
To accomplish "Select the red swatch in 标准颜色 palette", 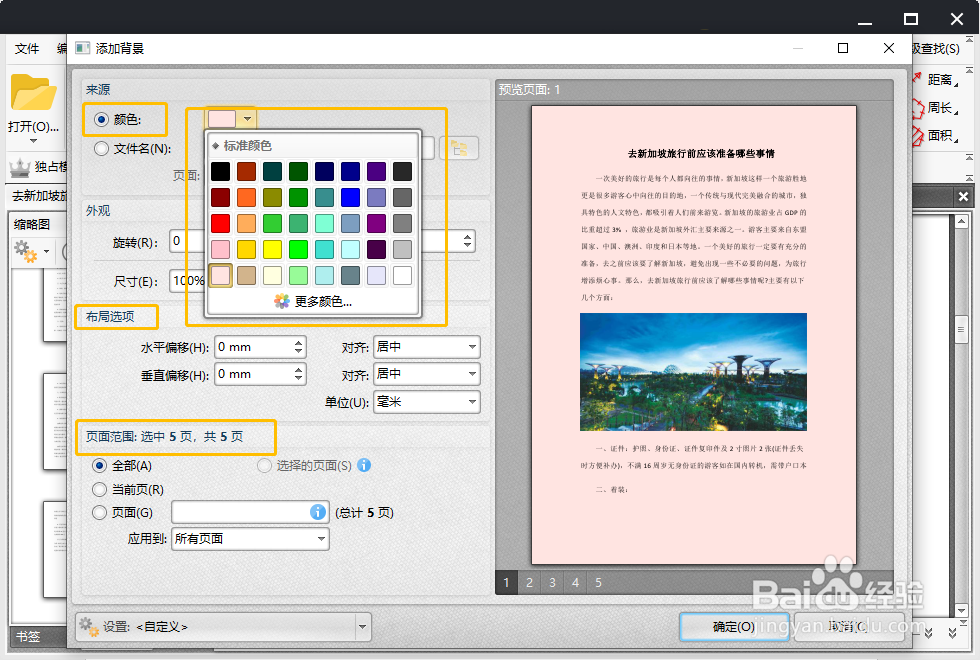I will [219, 223].
